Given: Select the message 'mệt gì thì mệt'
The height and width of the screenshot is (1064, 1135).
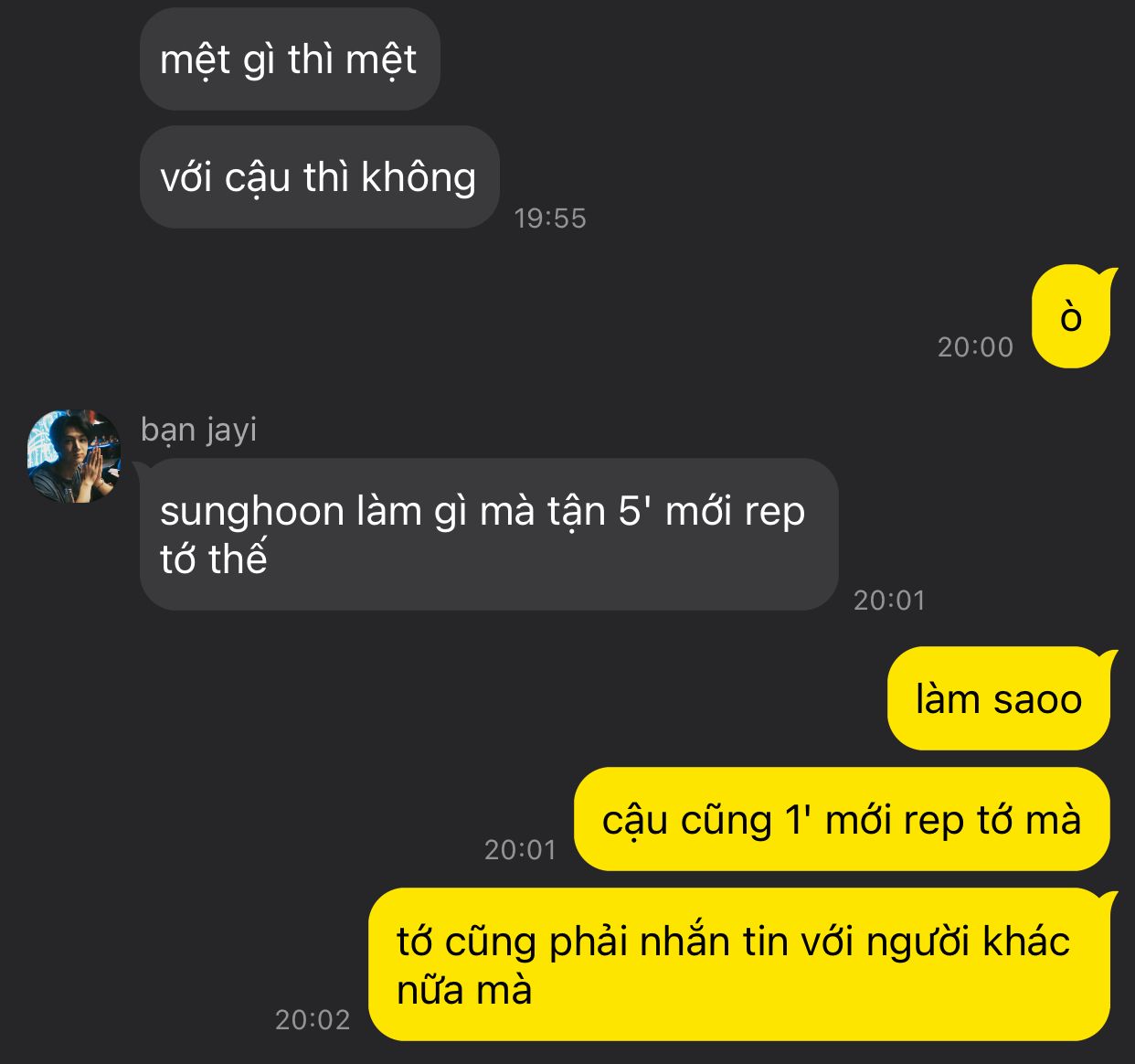Looking at the screenshot, I should click(x=290, y=59).
